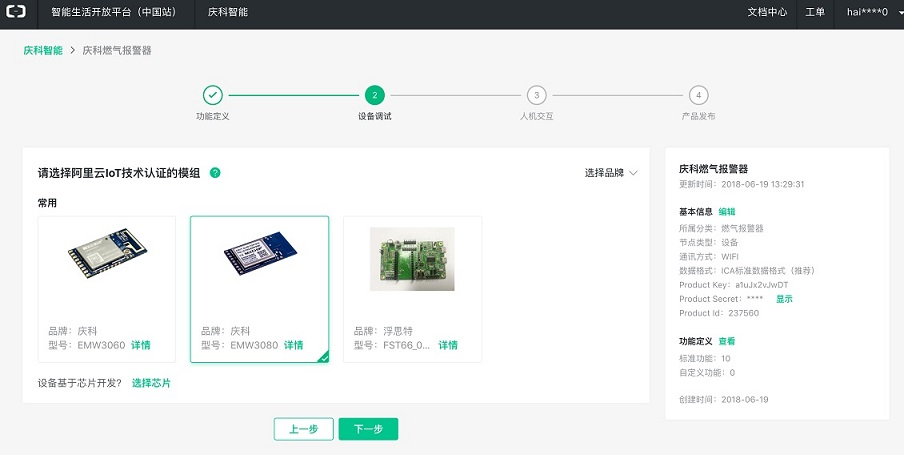This screenshot has height=455, width=904.
Task: Open 详情 link for EMW3060
Action: (141, 345)
